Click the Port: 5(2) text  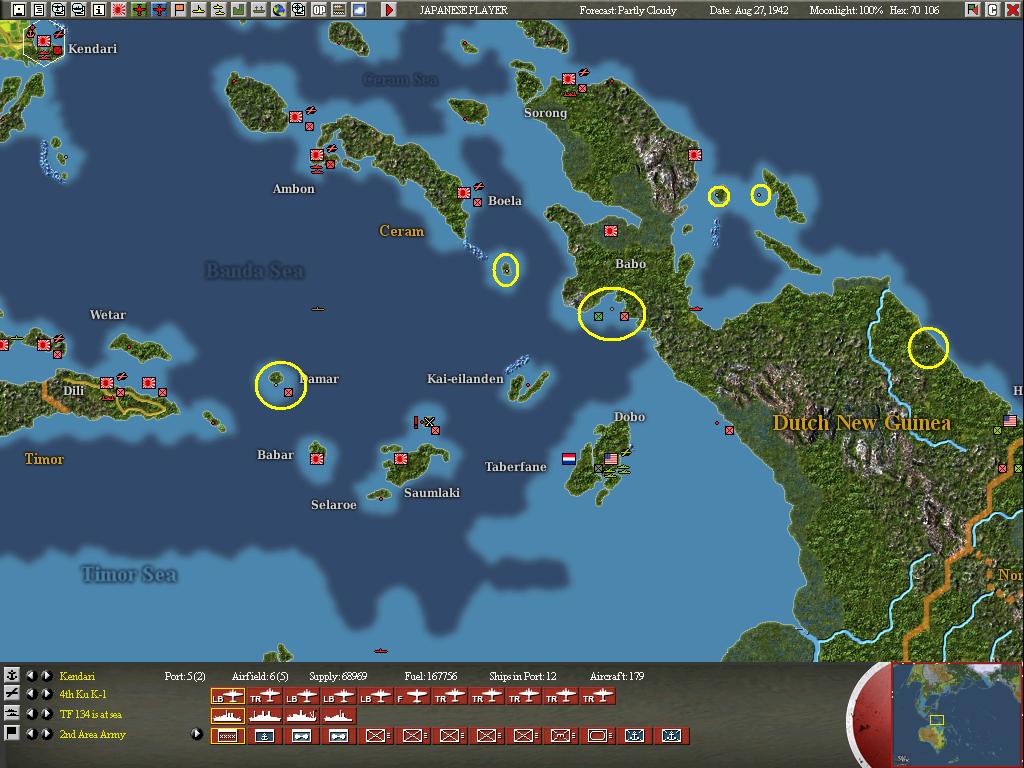(185, 676)
